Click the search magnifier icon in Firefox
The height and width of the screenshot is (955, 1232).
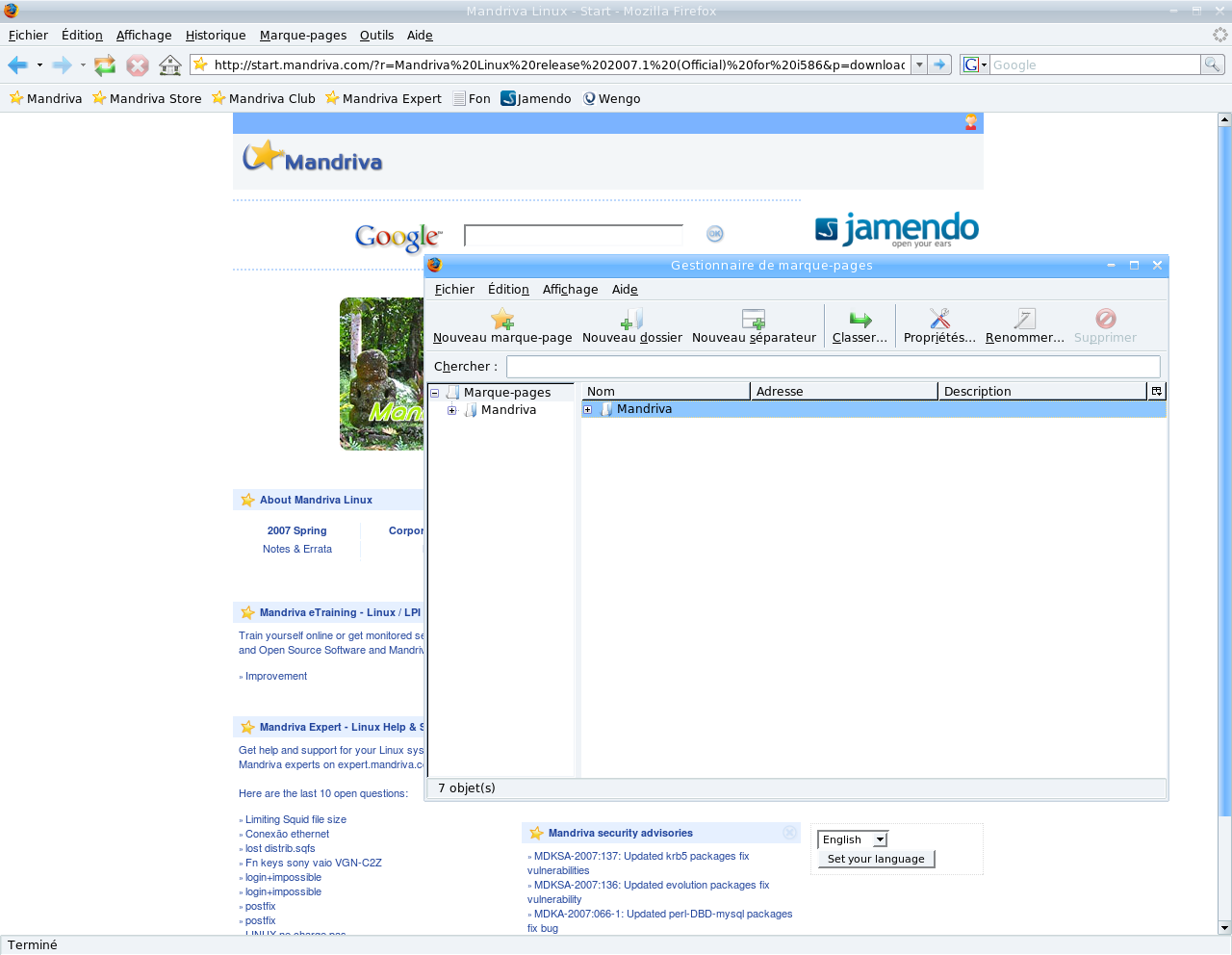1212,65
